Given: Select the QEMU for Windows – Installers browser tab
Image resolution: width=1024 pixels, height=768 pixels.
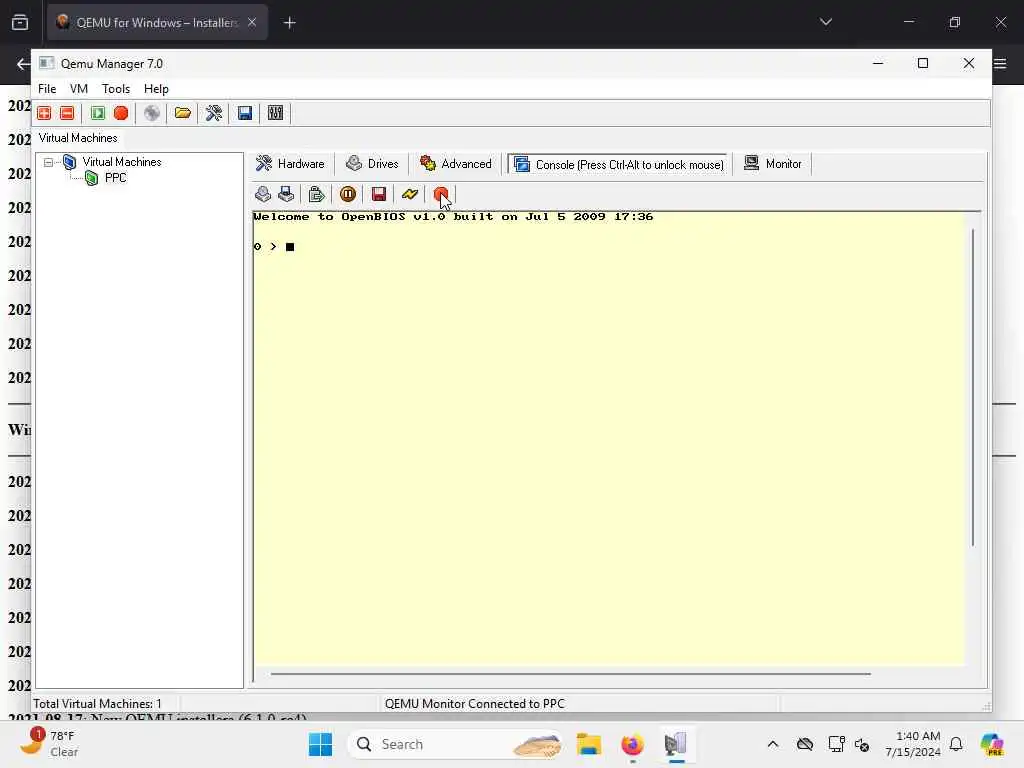Looking at the screenshot, I should 155,22.
